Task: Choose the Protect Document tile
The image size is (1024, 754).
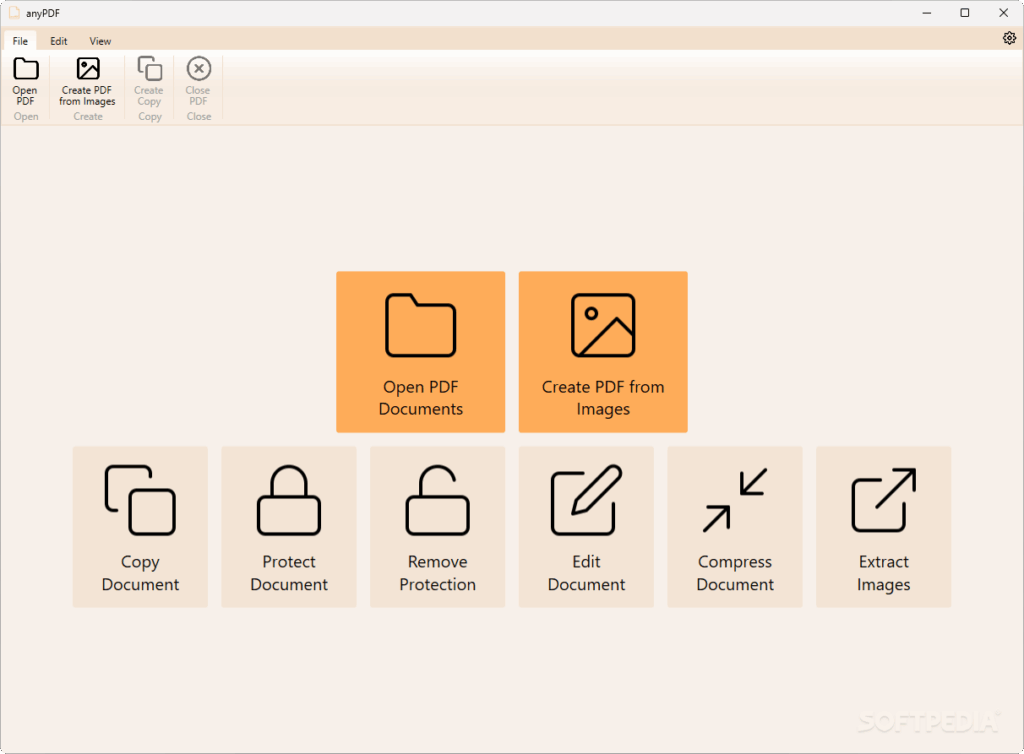Action: [289, 527]
